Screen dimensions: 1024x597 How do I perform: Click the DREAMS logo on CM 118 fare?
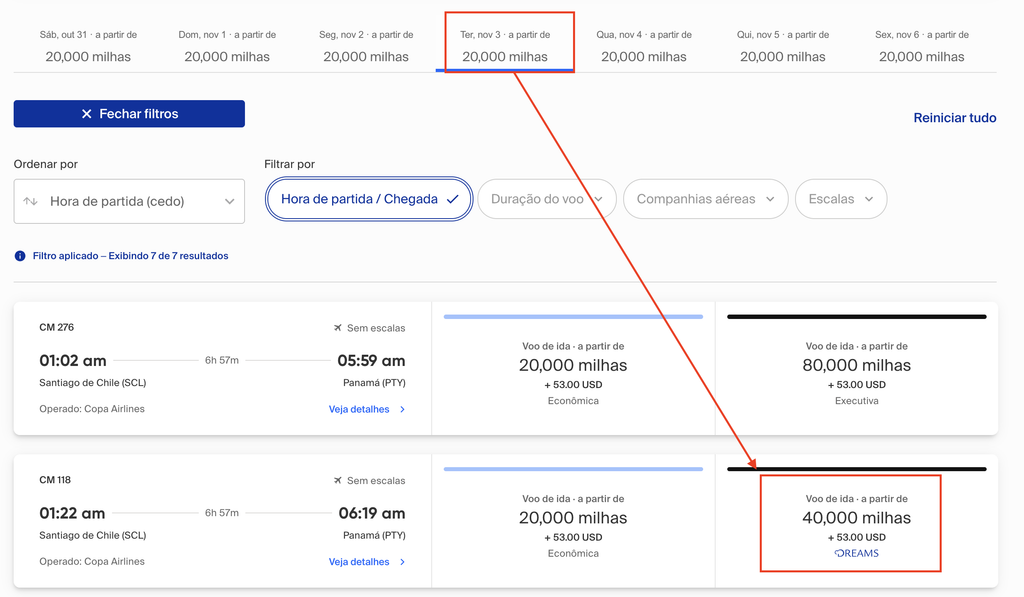(x=857, y=553)
